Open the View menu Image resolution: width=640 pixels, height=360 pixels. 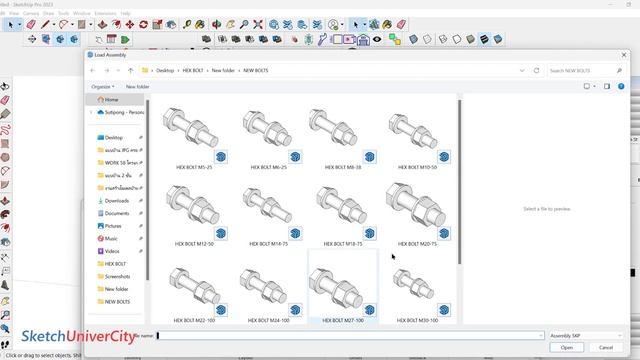(x=14, y=13)
